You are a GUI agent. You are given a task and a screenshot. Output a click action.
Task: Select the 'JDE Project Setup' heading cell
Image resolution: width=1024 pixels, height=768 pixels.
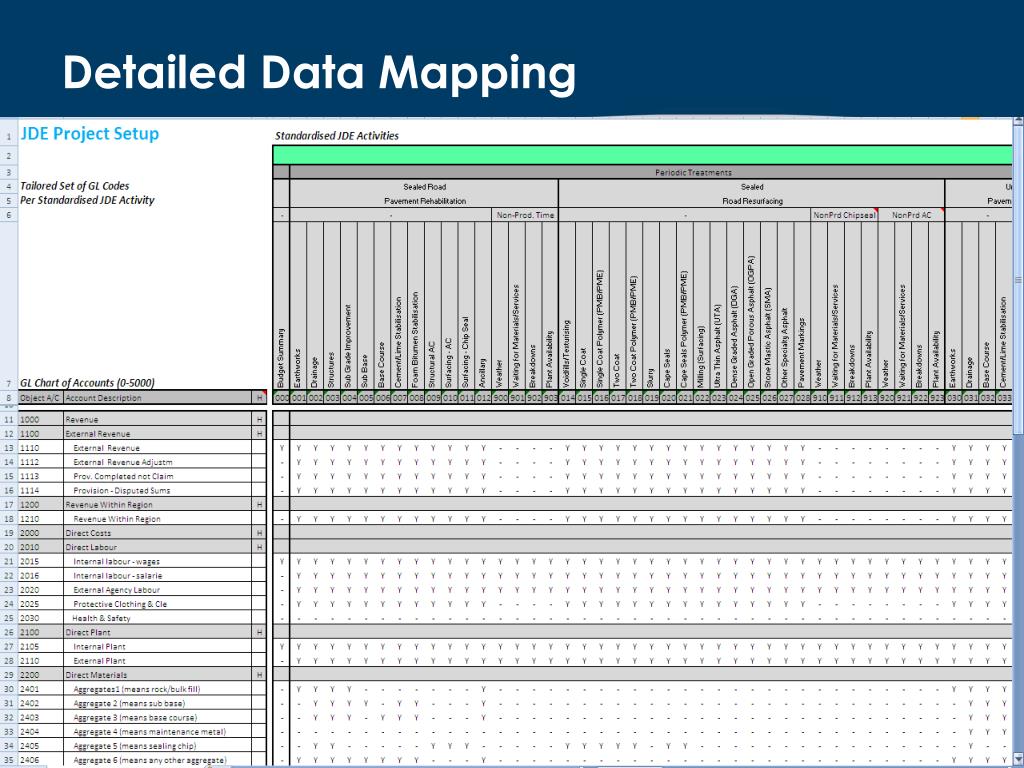89,133
